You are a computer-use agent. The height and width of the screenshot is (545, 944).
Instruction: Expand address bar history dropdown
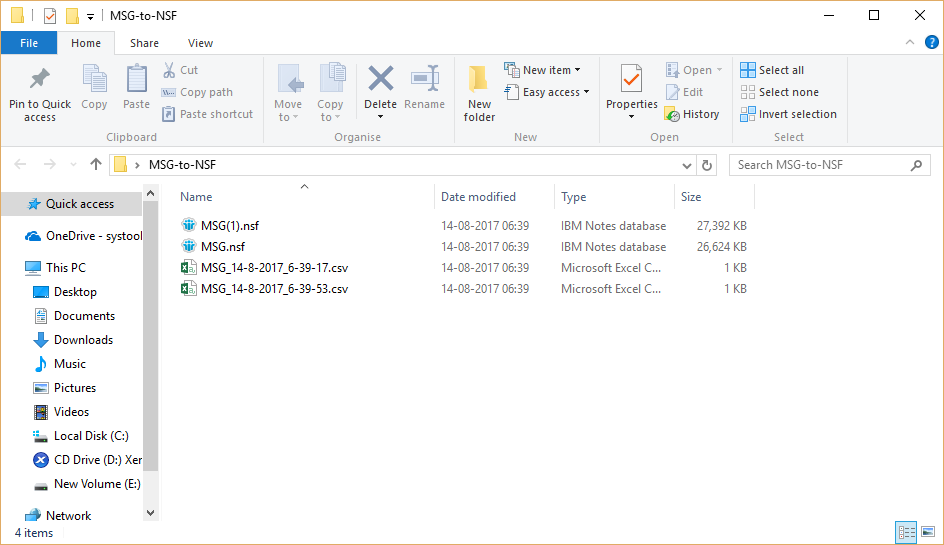point(686,165)
